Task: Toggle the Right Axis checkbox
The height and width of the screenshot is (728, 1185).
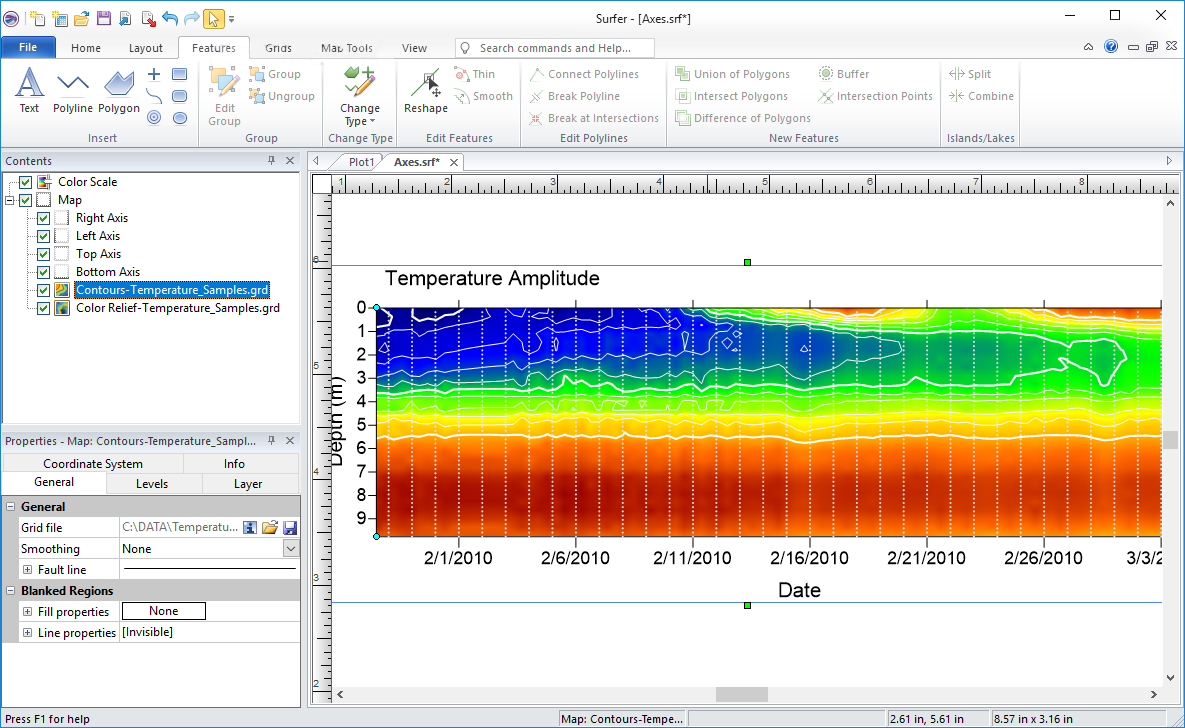Action: (43, 218)
